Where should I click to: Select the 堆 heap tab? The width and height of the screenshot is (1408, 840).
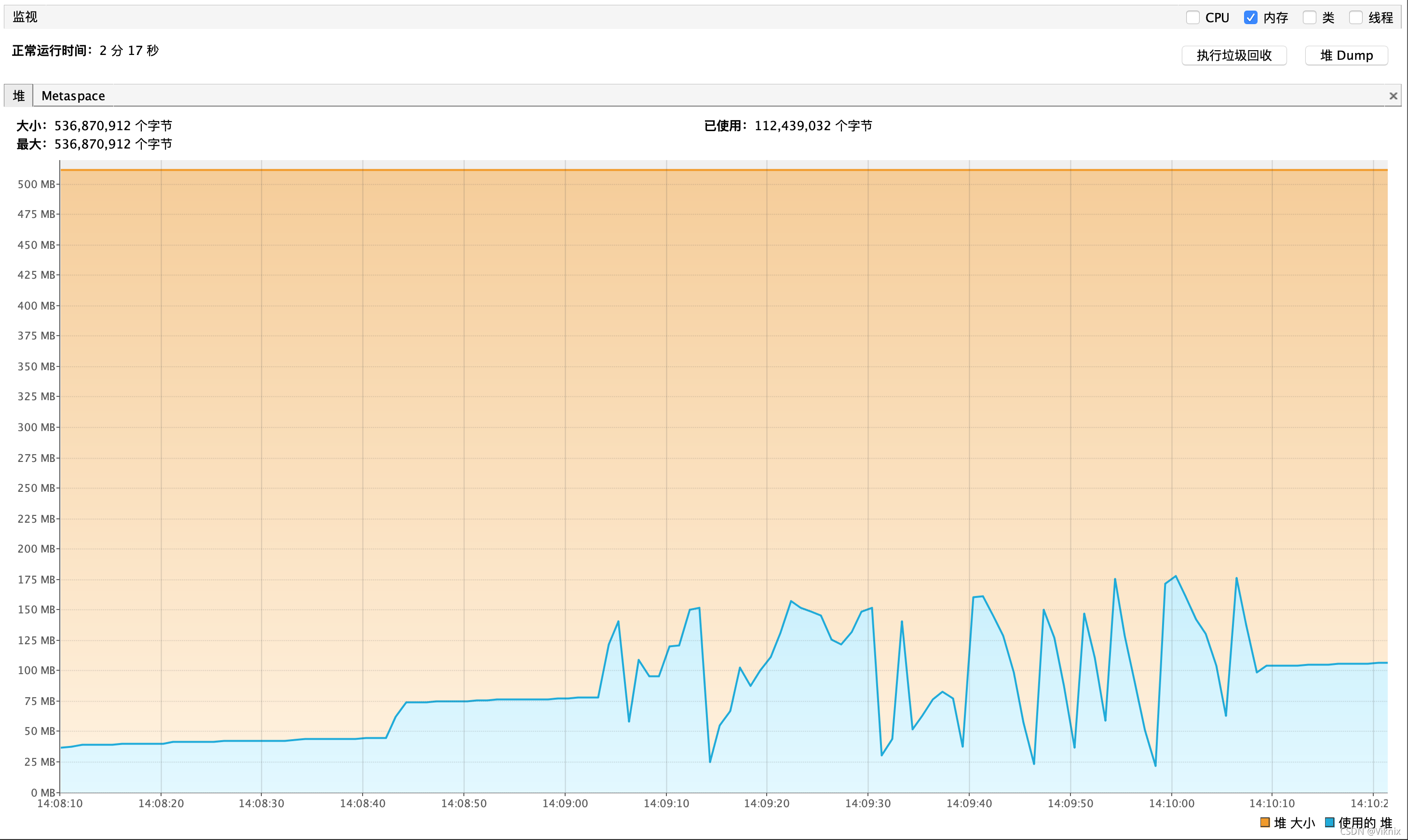(19, 95)
